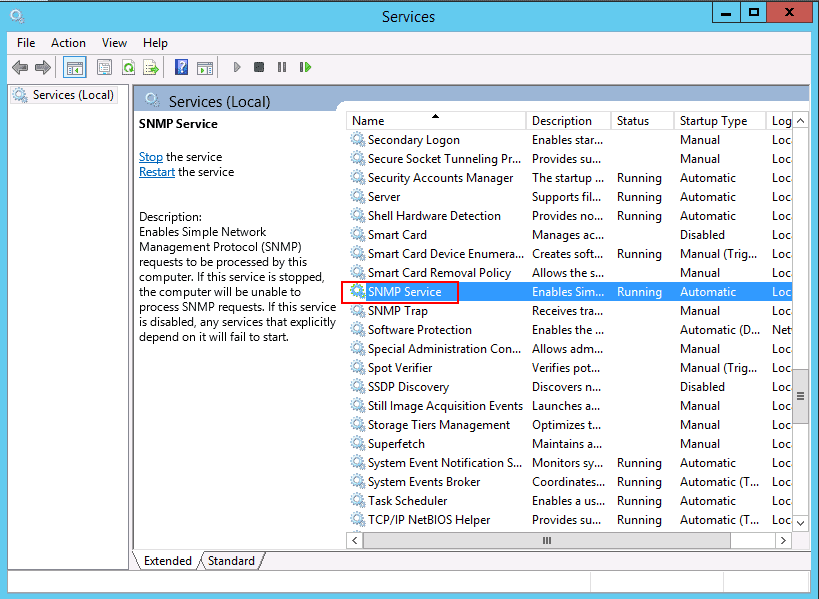Click the horizontal scrollbar thumb

tap(546, 541)
